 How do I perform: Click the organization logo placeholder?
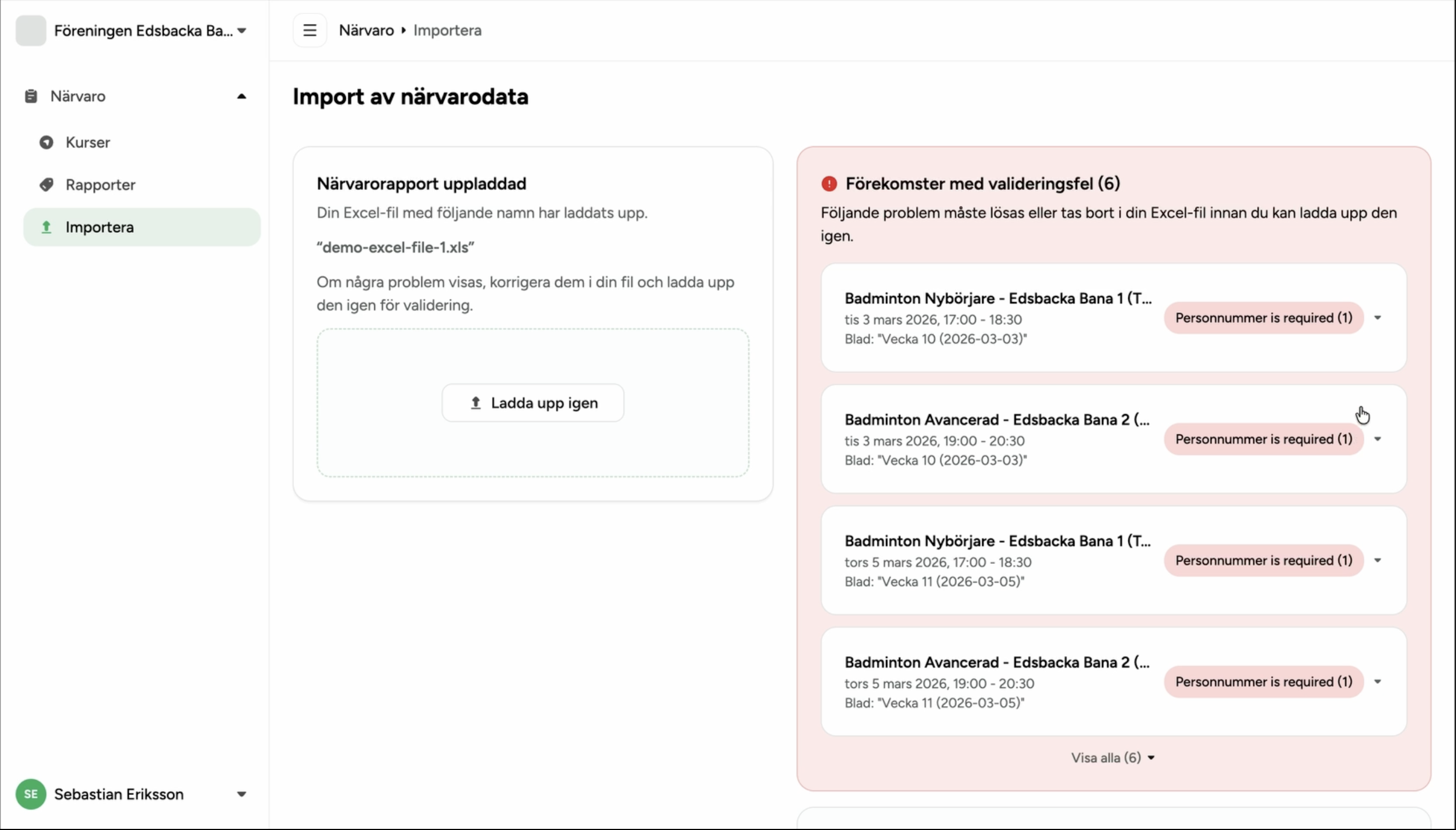click(x=31, y=30)
